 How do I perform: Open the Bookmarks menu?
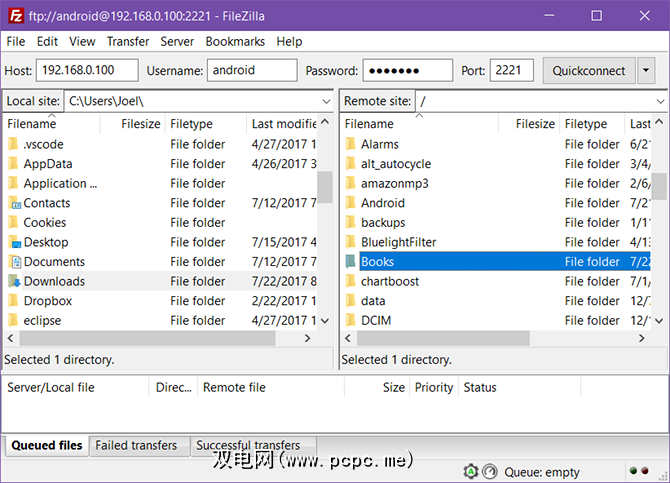point(235,41)
